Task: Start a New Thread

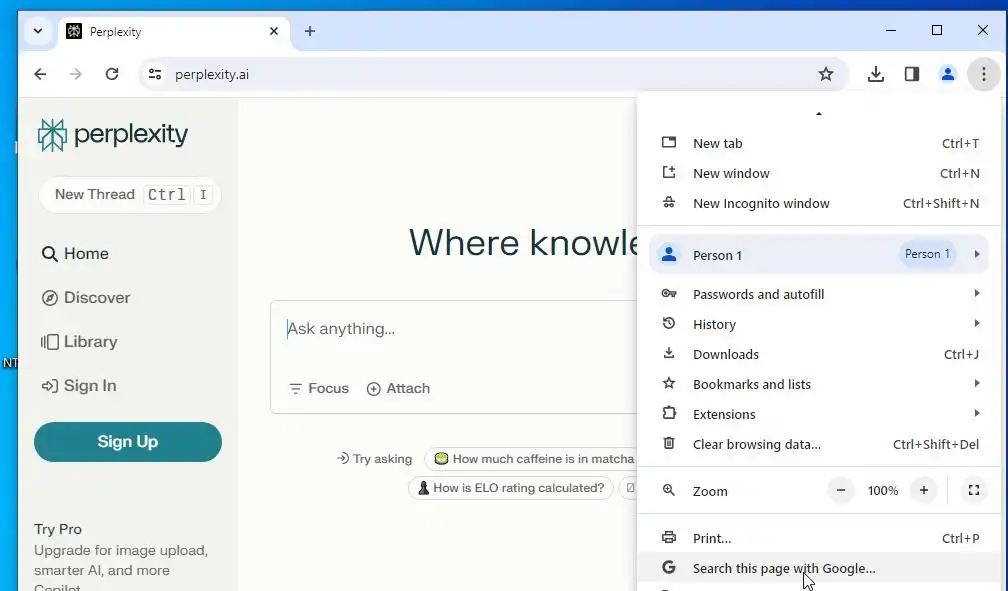Action: tap(130, 194)
